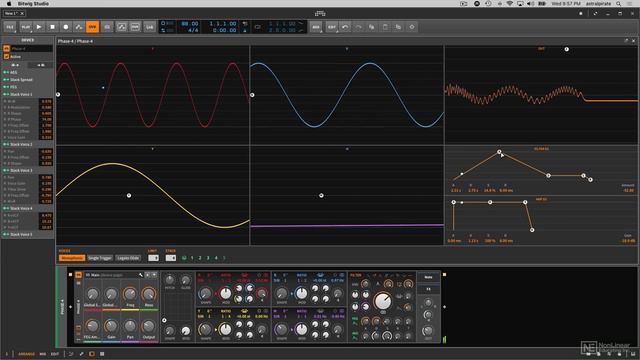This screenshot has height=360, width=640.
Task: Open the Apple menu
Action: (9, 4)
